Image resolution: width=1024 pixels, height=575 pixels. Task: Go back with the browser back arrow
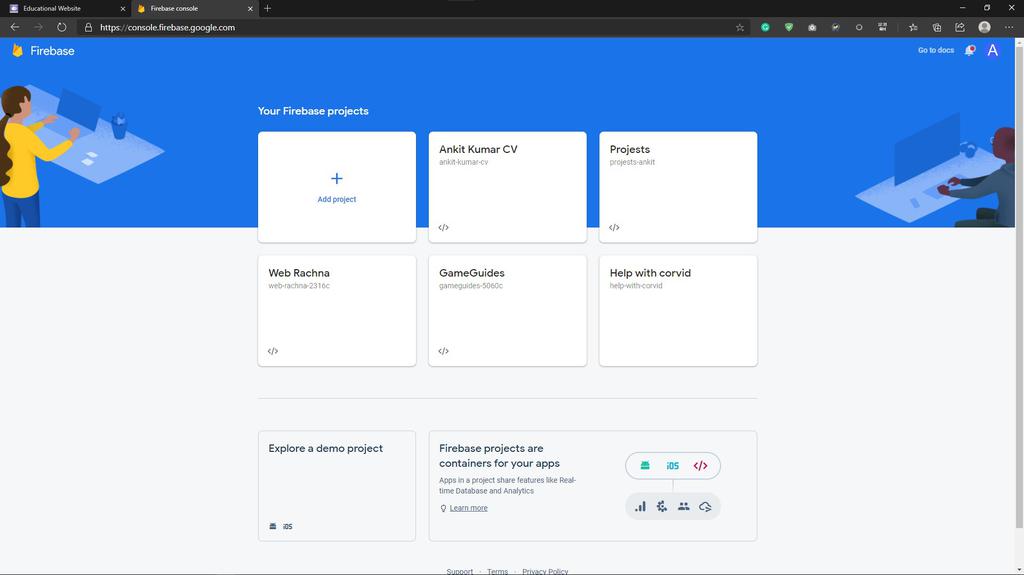14,27
